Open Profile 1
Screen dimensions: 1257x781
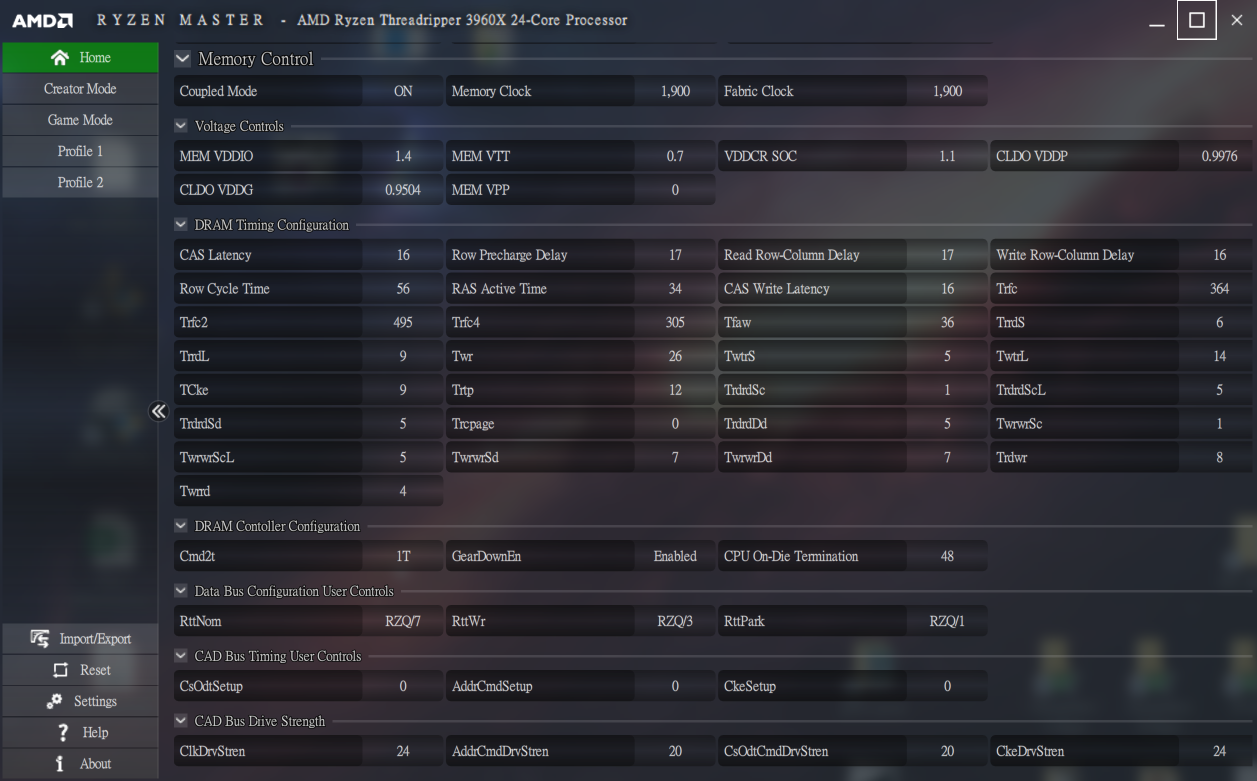point(80,151)
